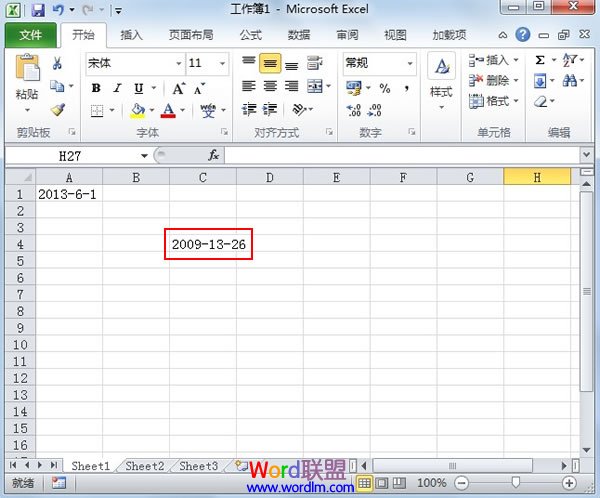Click the AutoSum sigma icon
This screenshot has height=498, width=600.
click(540, 60)
